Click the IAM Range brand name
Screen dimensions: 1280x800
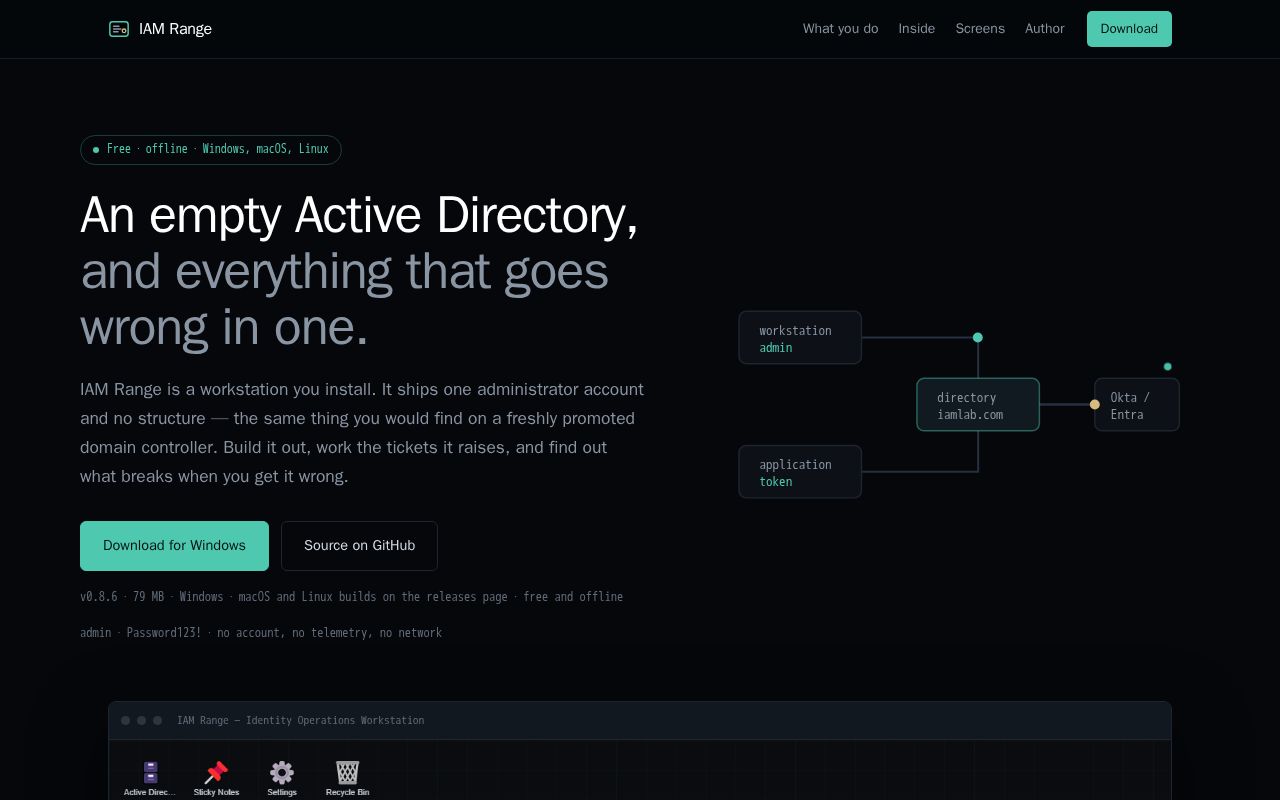pyautogui.click(x=175, y=29)
